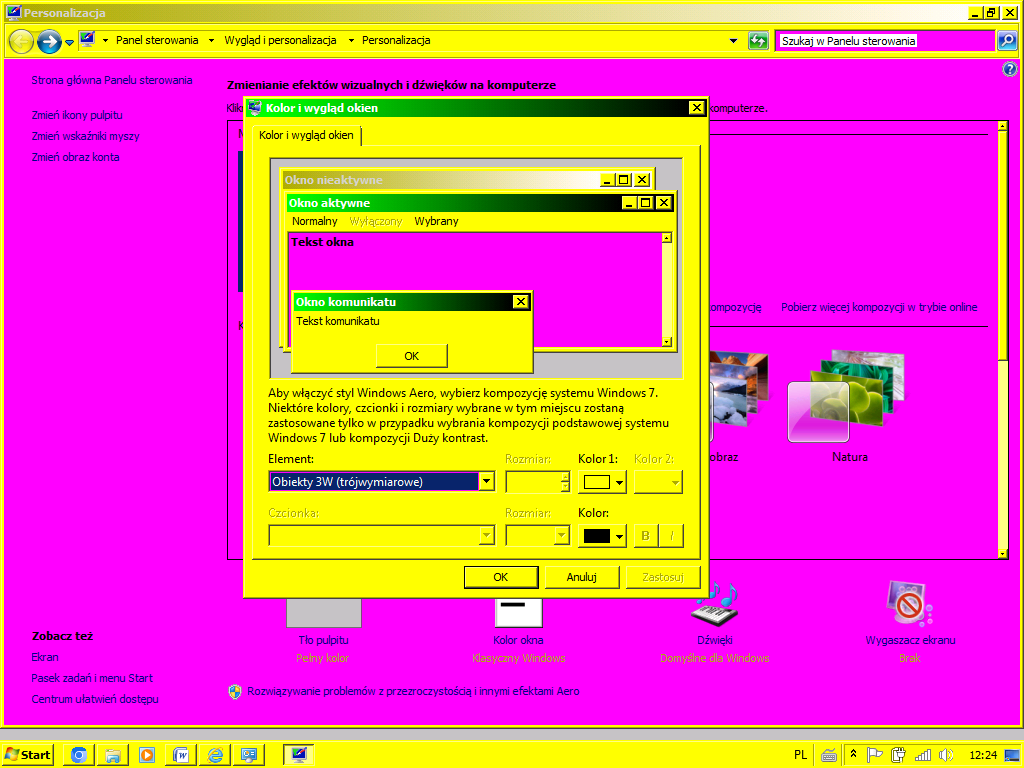Click PL language indicator
Screen dimensions: 1024x768
pos(800,755)
